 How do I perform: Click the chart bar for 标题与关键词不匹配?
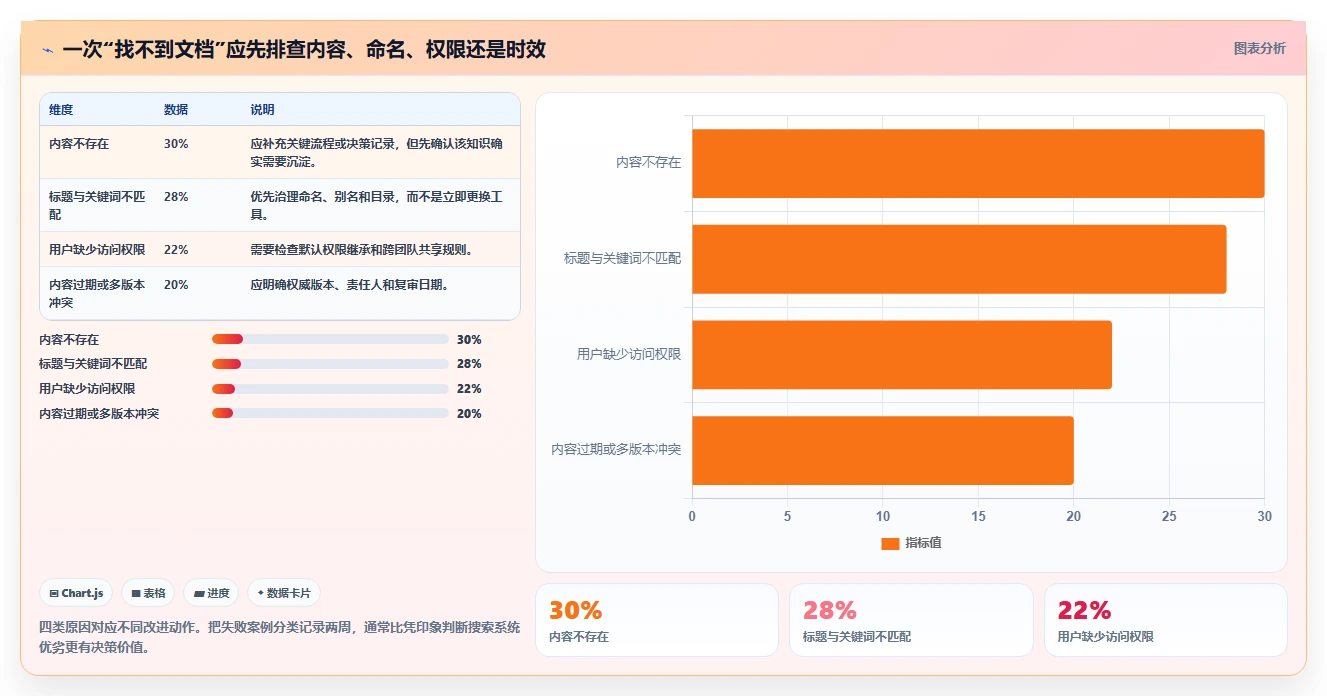[x=959, y=259]
